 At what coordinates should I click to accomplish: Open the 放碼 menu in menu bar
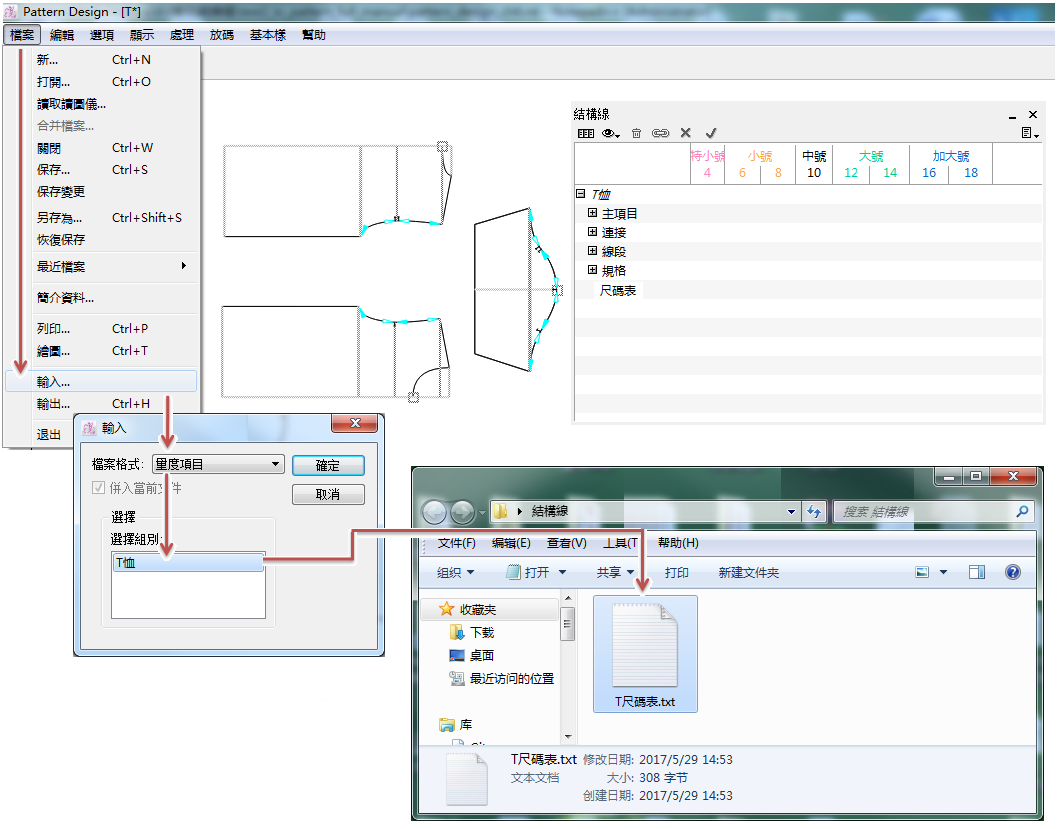[221, 35]
